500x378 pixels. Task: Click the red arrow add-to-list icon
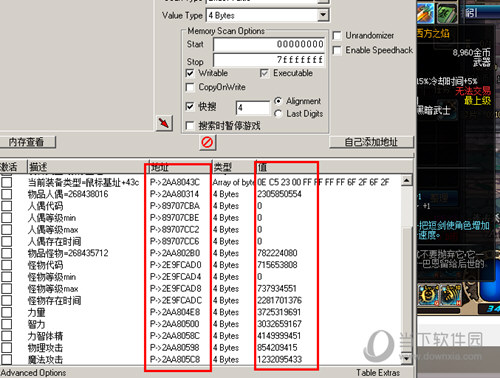click(164, 123)
